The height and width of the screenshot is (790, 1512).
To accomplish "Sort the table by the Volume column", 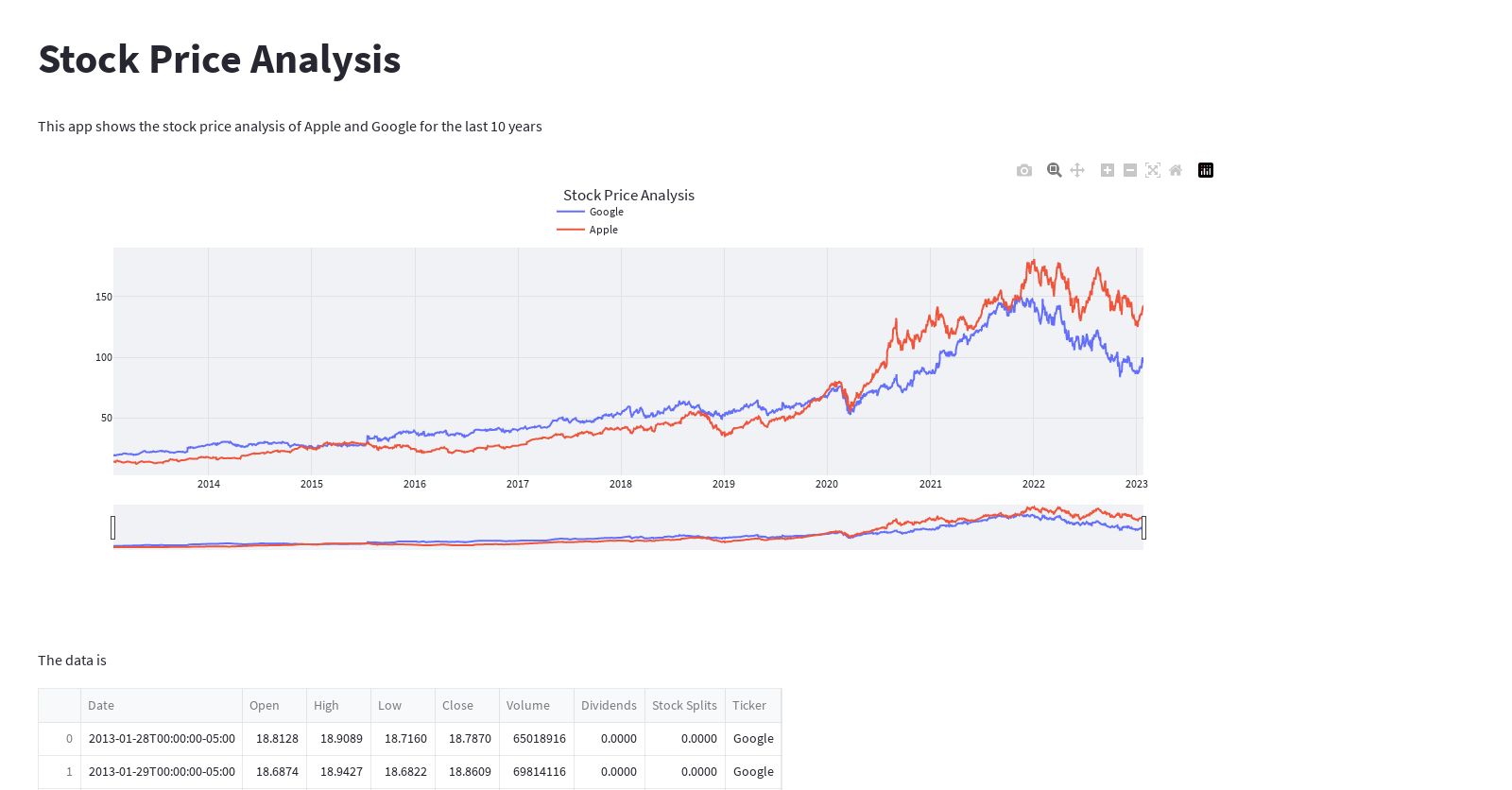I will tap(528, 705).
